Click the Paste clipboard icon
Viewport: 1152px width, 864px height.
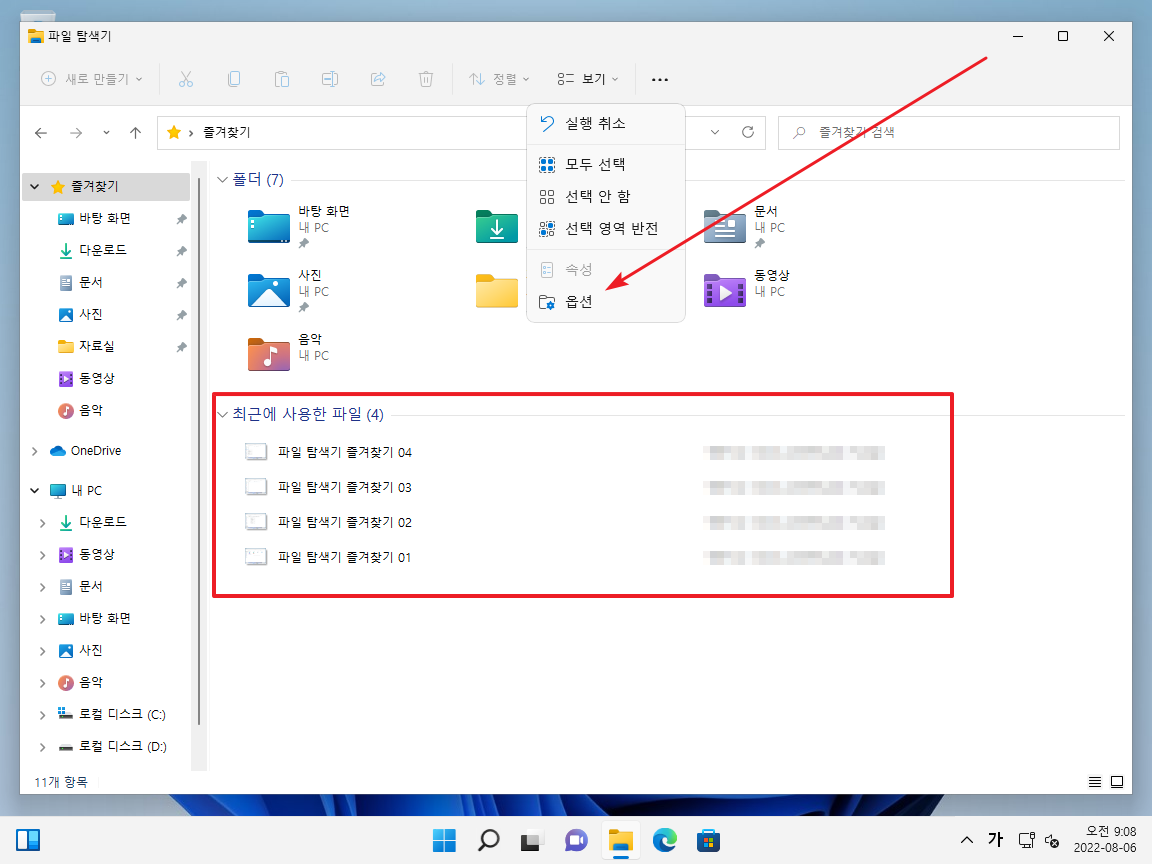pos(281,79)
